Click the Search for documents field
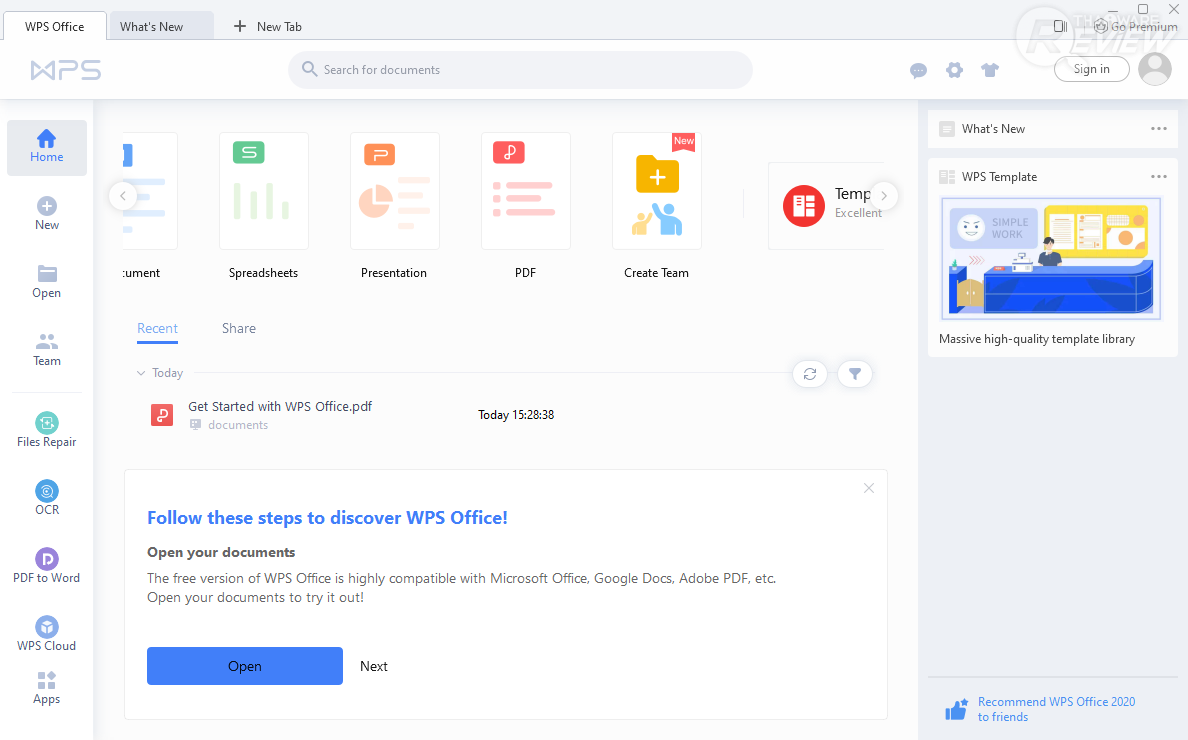1188x740 pixels. [x=521, y=70]
